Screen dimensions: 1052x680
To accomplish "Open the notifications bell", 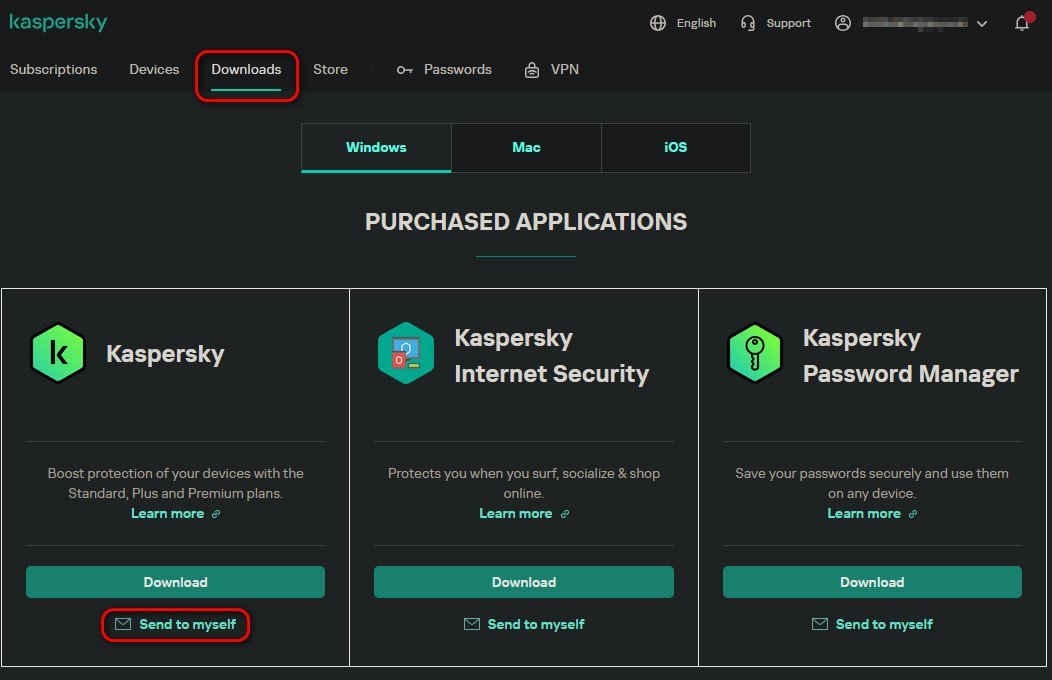I will click(x=1022, y=23).
